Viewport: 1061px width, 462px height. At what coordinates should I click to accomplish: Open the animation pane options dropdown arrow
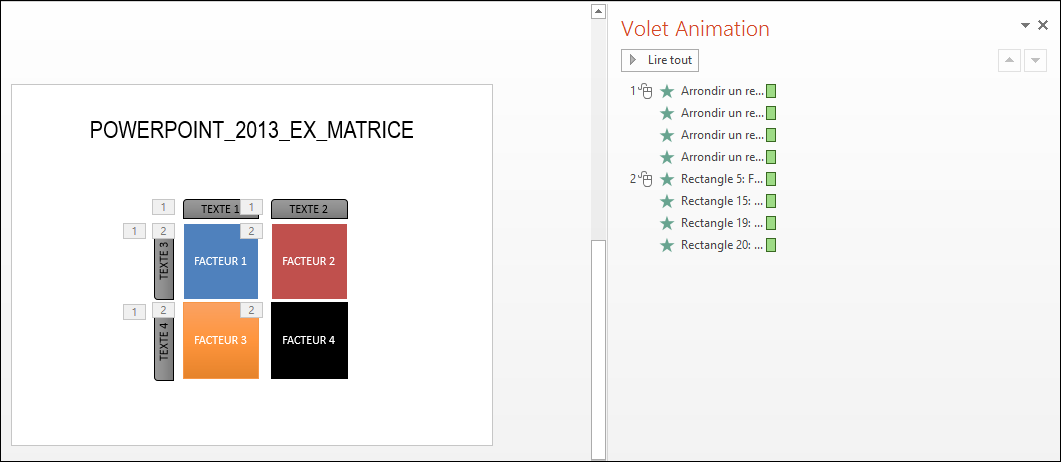[x=1024, y=26]
